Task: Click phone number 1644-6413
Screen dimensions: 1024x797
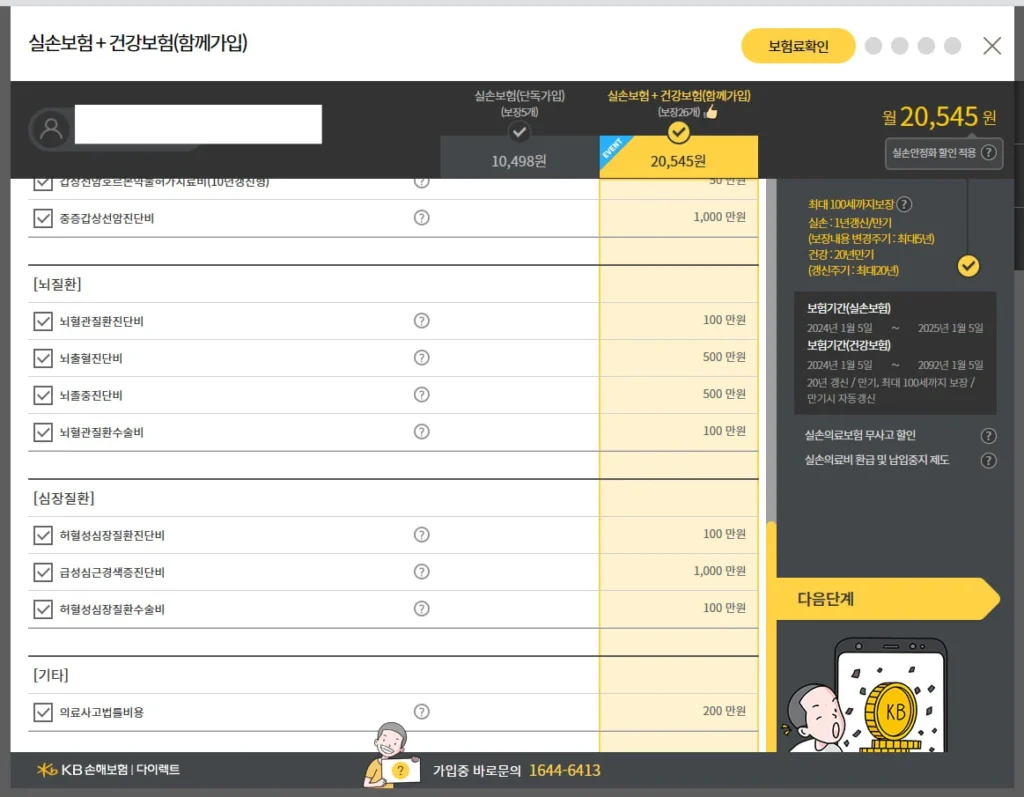Action: [564, 770]
